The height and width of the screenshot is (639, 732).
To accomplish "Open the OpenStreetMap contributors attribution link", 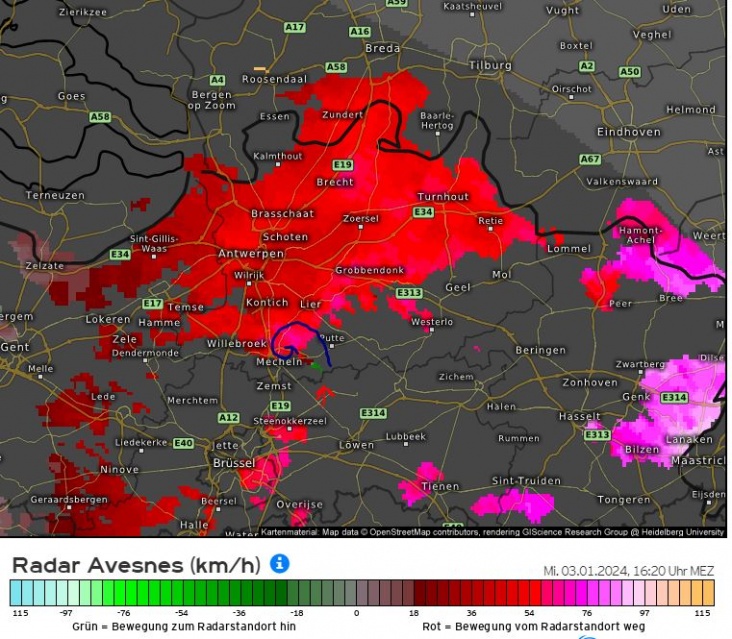I will [x=410, y=532].
